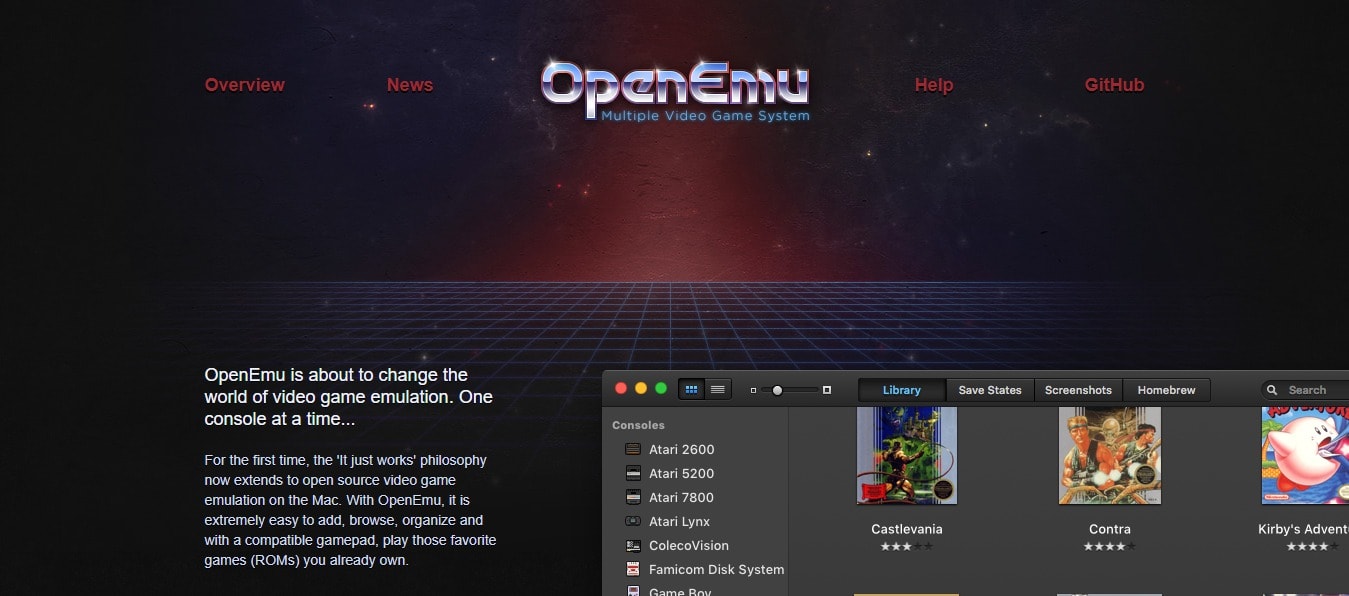
Task: Select the Kirby's Adventure cover art
Action: (x=1305, y=456)
